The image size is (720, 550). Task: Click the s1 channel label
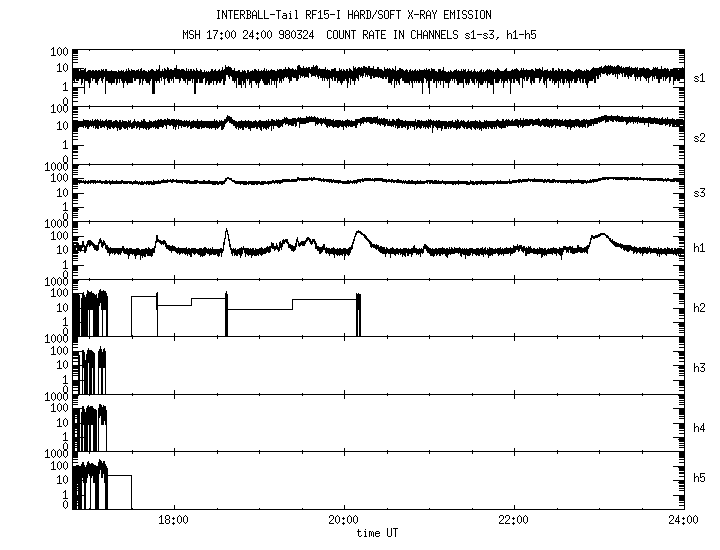(x=700, y=77)
